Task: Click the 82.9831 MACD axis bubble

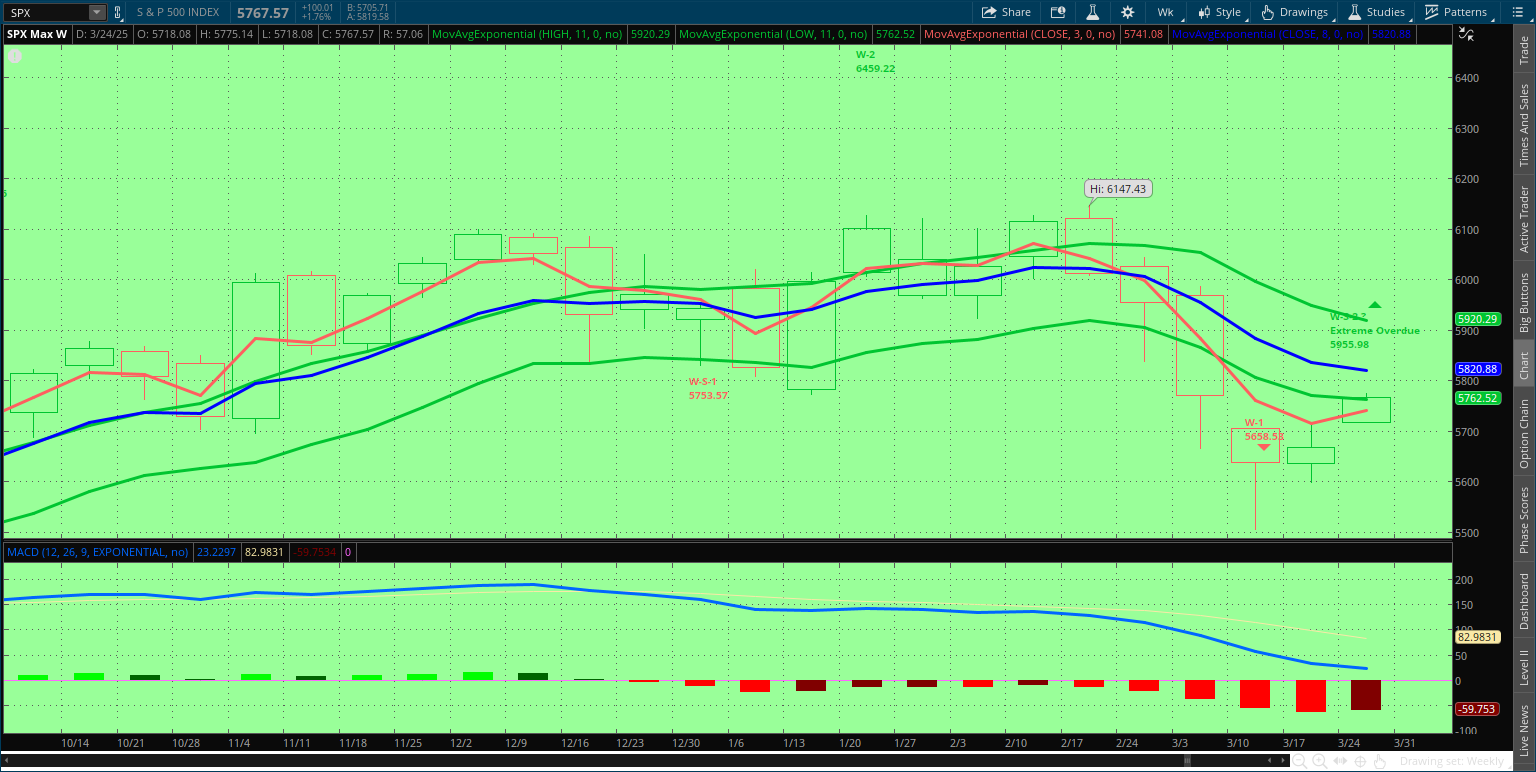Action: (x=1476, y=636)
